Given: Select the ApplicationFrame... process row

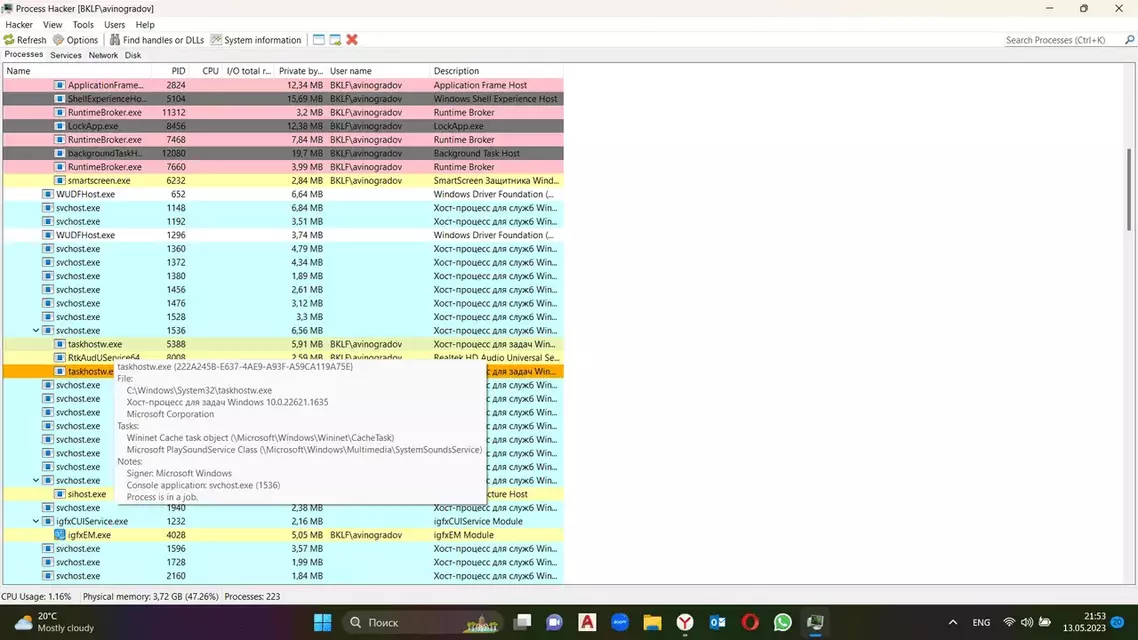Looking at the screenshot, I should [283, 85].
